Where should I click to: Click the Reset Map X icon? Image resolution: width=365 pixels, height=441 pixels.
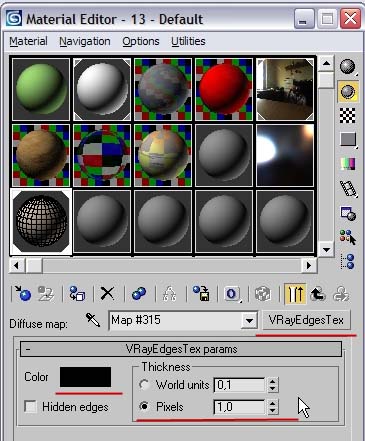tap(107, 294)
